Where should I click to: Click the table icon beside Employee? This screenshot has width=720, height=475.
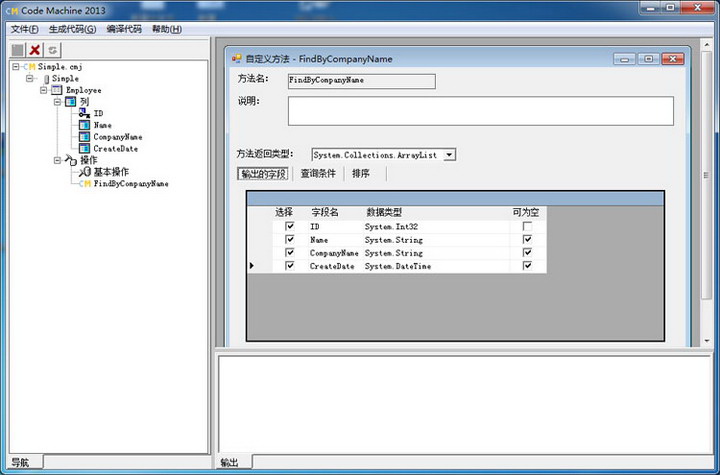(x=56, y=90)
